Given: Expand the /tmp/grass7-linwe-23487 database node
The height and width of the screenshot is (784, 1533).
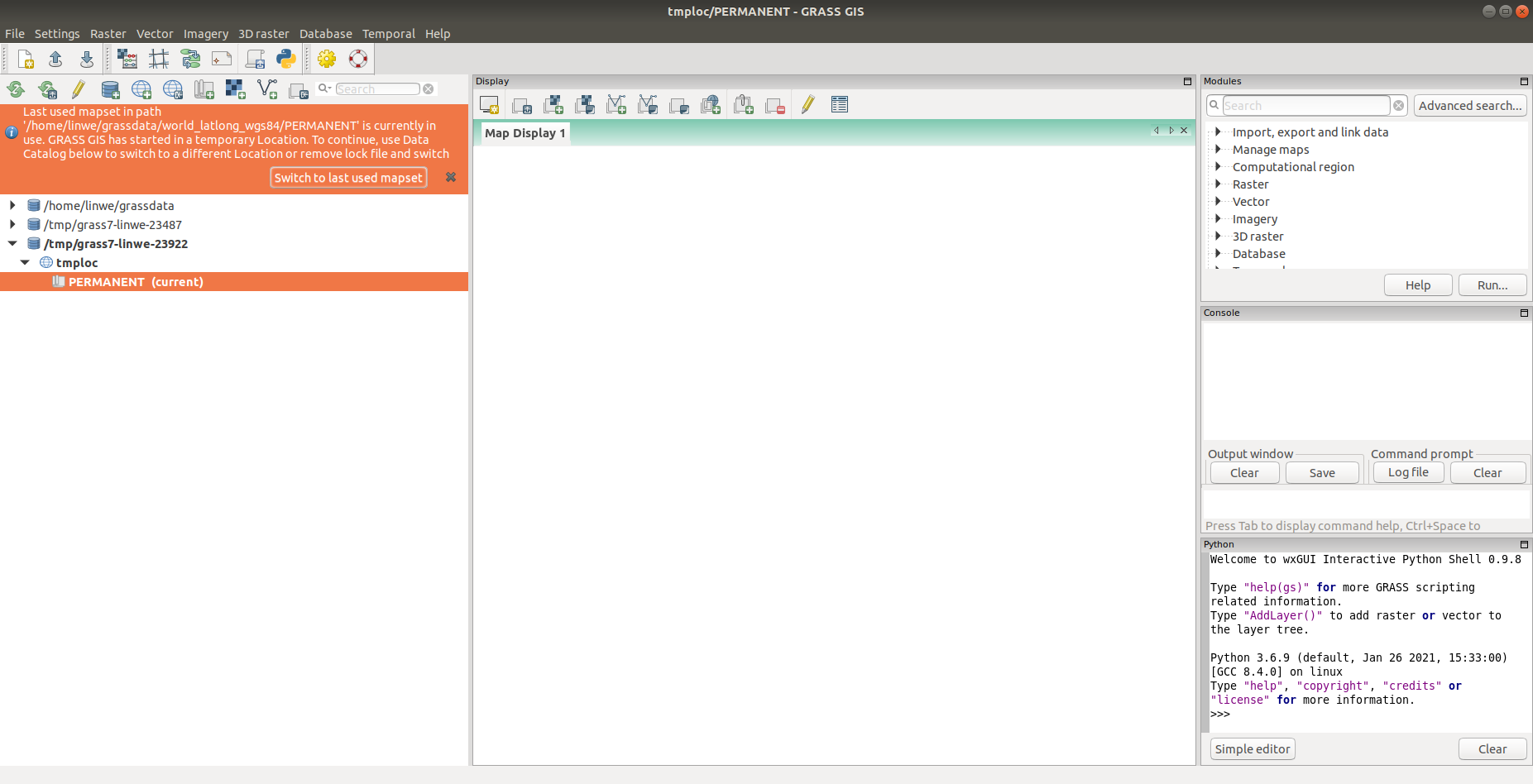Looking at the screenshot, I should click(12, 224).
